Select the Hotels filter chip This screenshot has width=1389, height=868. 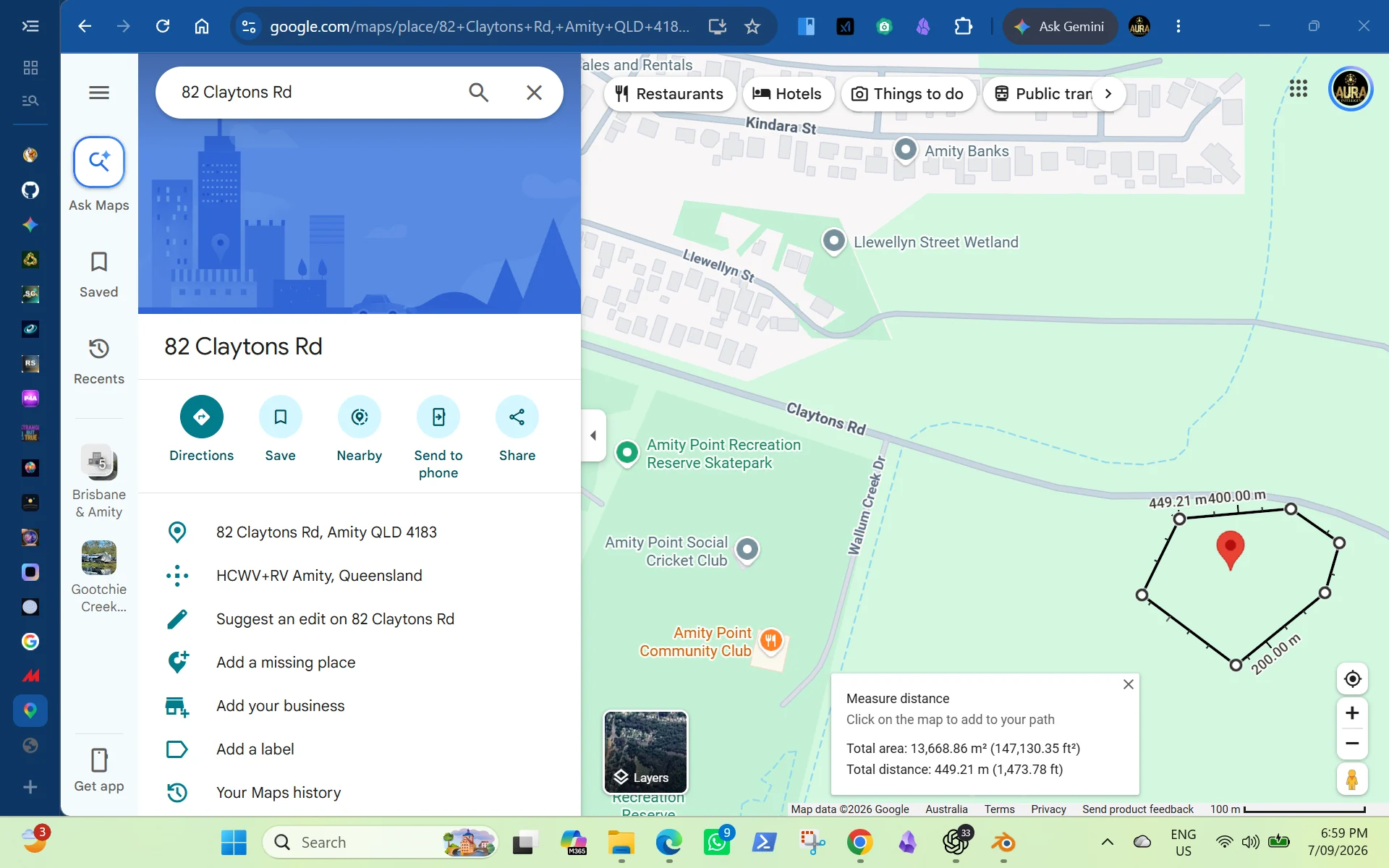[787, 94]
